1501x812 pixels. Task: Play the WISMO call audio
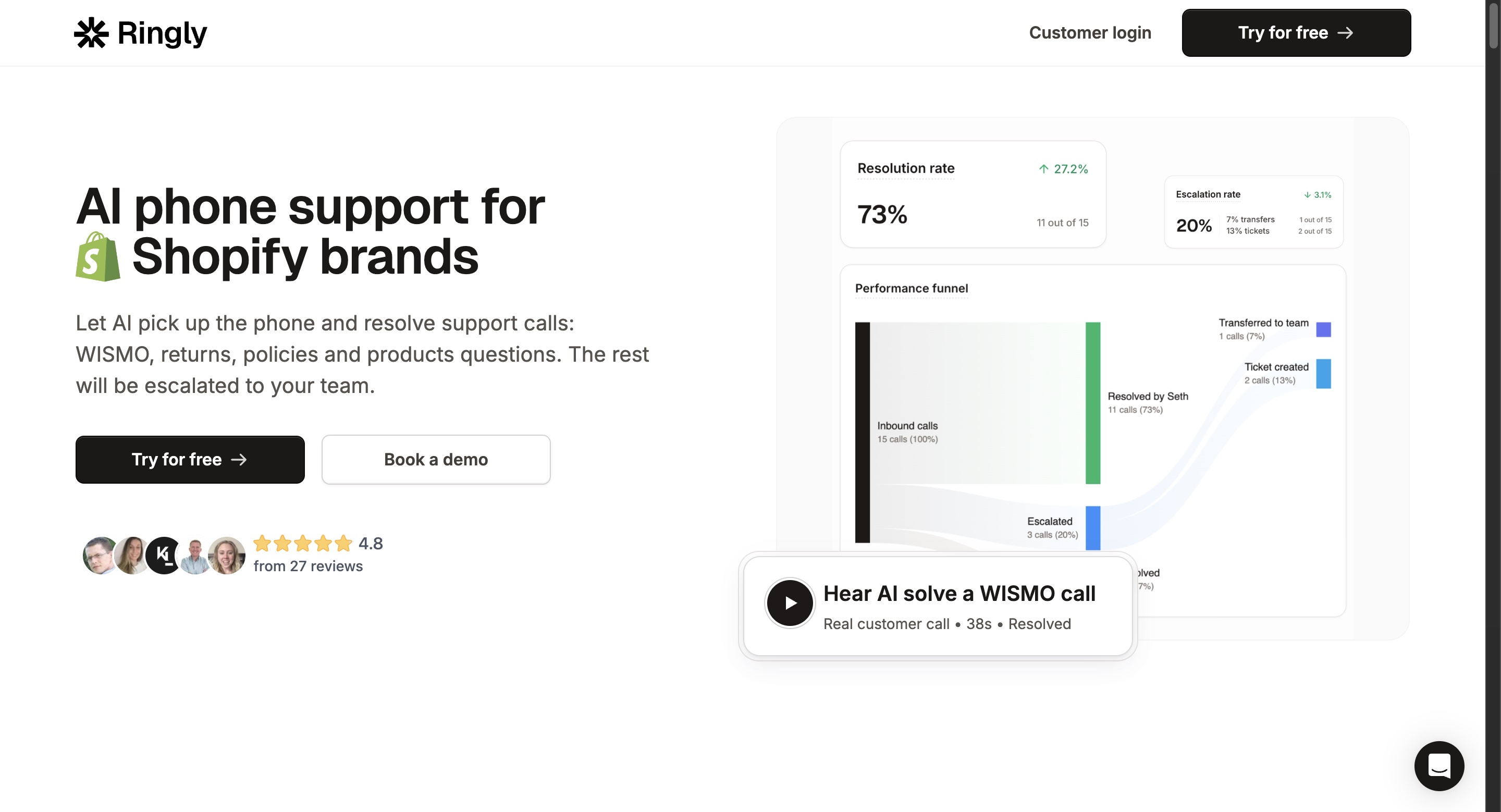(x=790, y=603)
